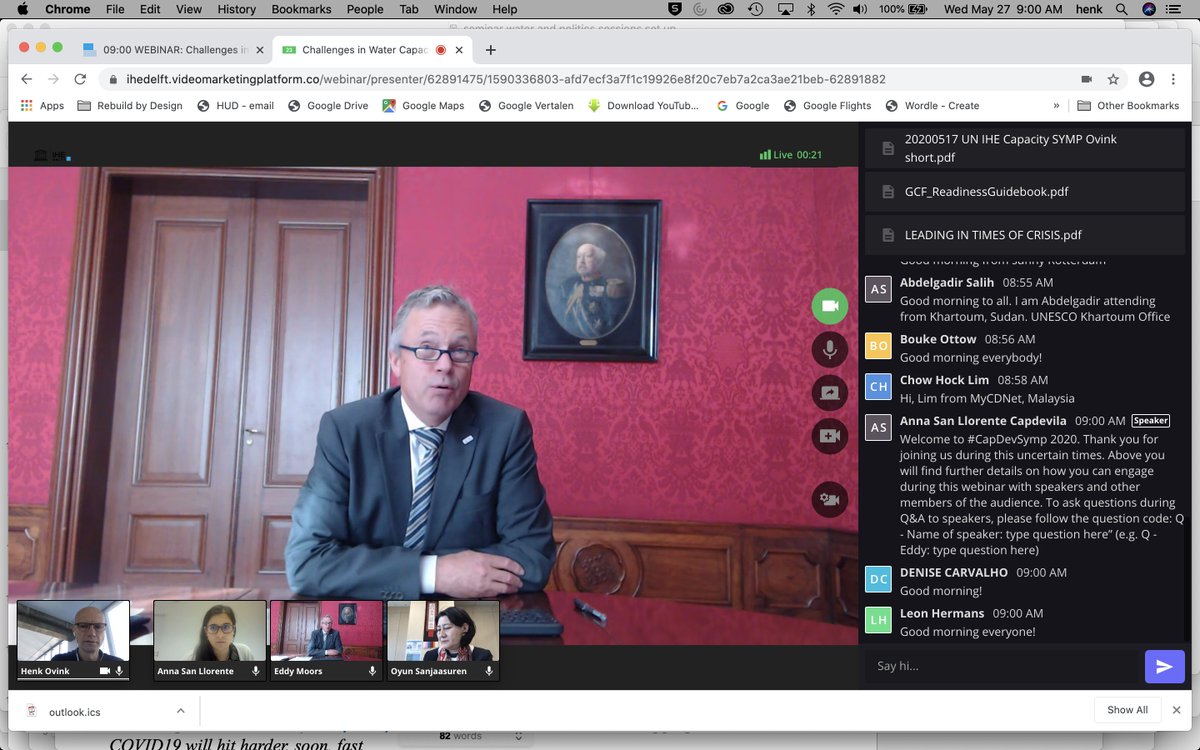This screenshot has height=750, width=1200.
Task: Close the downloads bar
Action: [1177, 710]
